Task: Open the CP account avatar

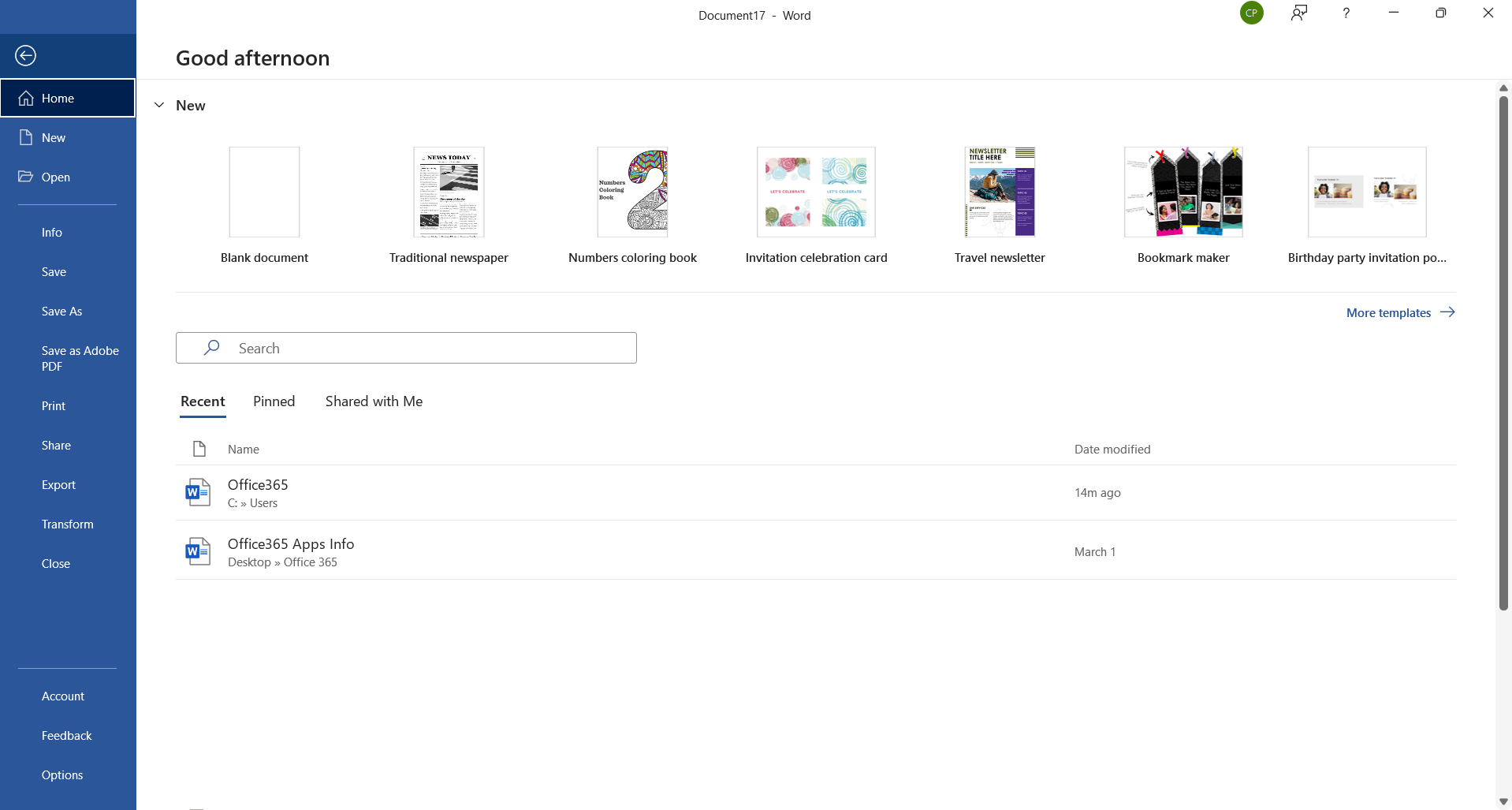Action: [x=1251, y=13]
